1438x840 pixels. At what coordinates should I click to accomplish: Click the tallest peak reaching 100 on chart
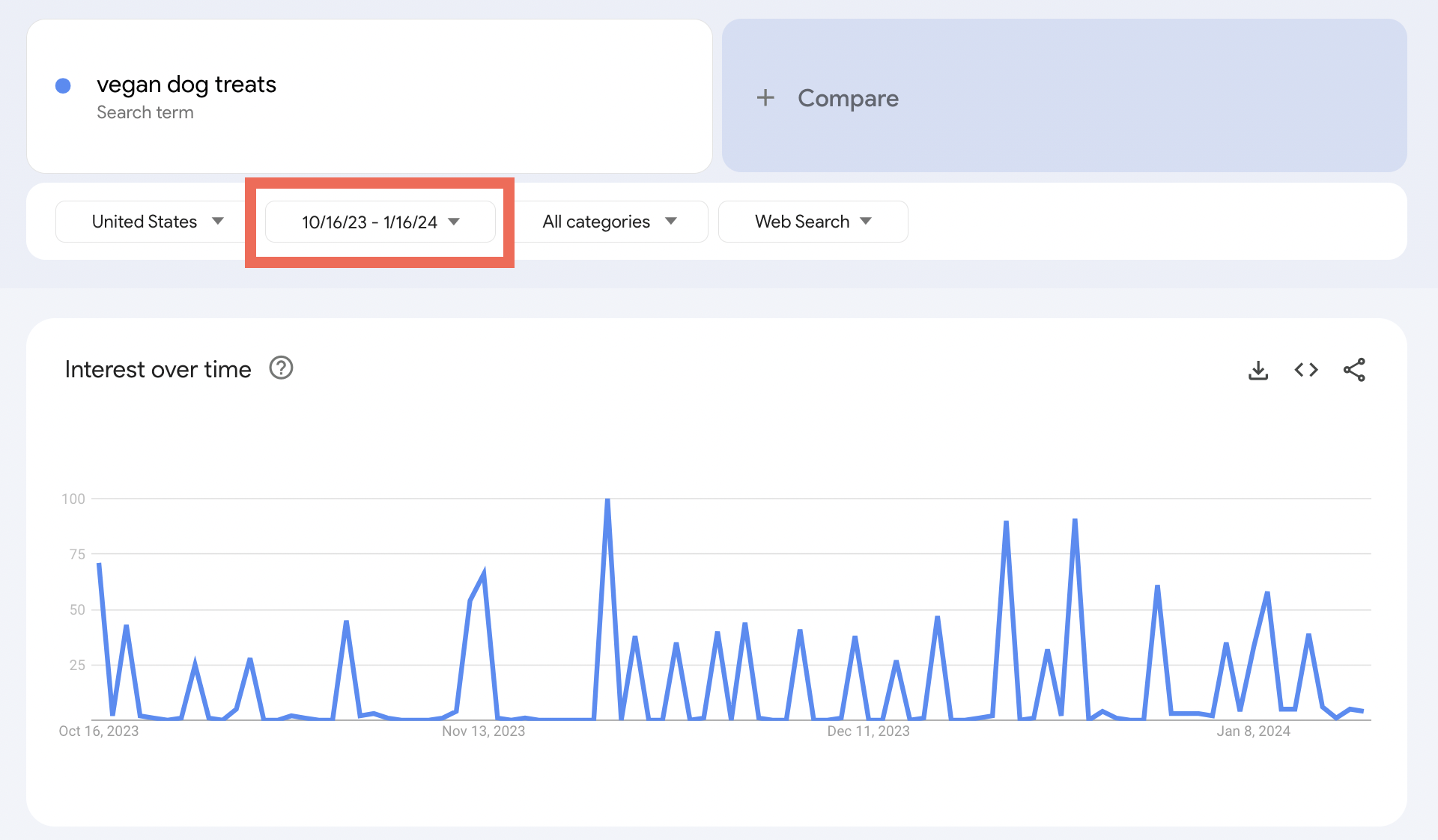607,500
